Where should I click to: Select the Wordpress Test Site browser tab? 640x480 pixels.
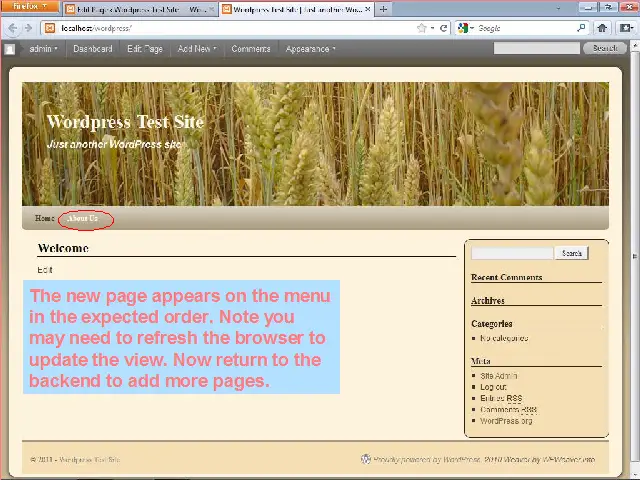[x=296, y=9]
